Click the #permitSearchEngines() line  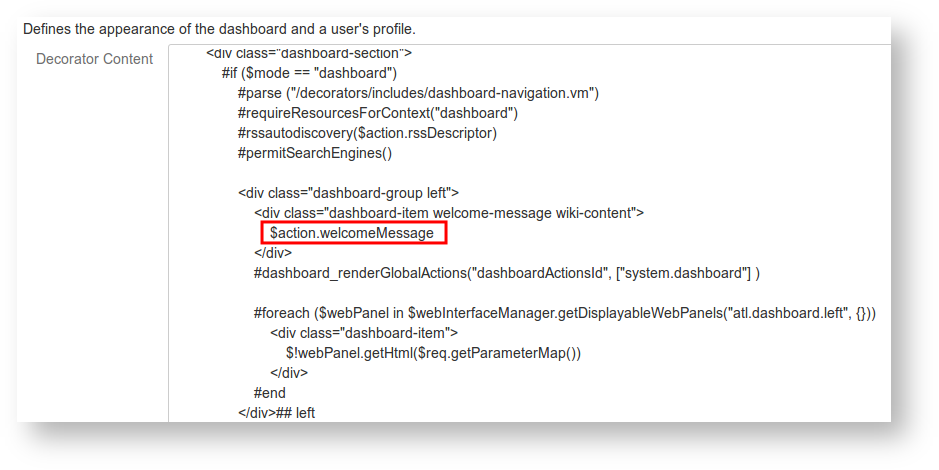pyautogui.click(x=315, y=153)
